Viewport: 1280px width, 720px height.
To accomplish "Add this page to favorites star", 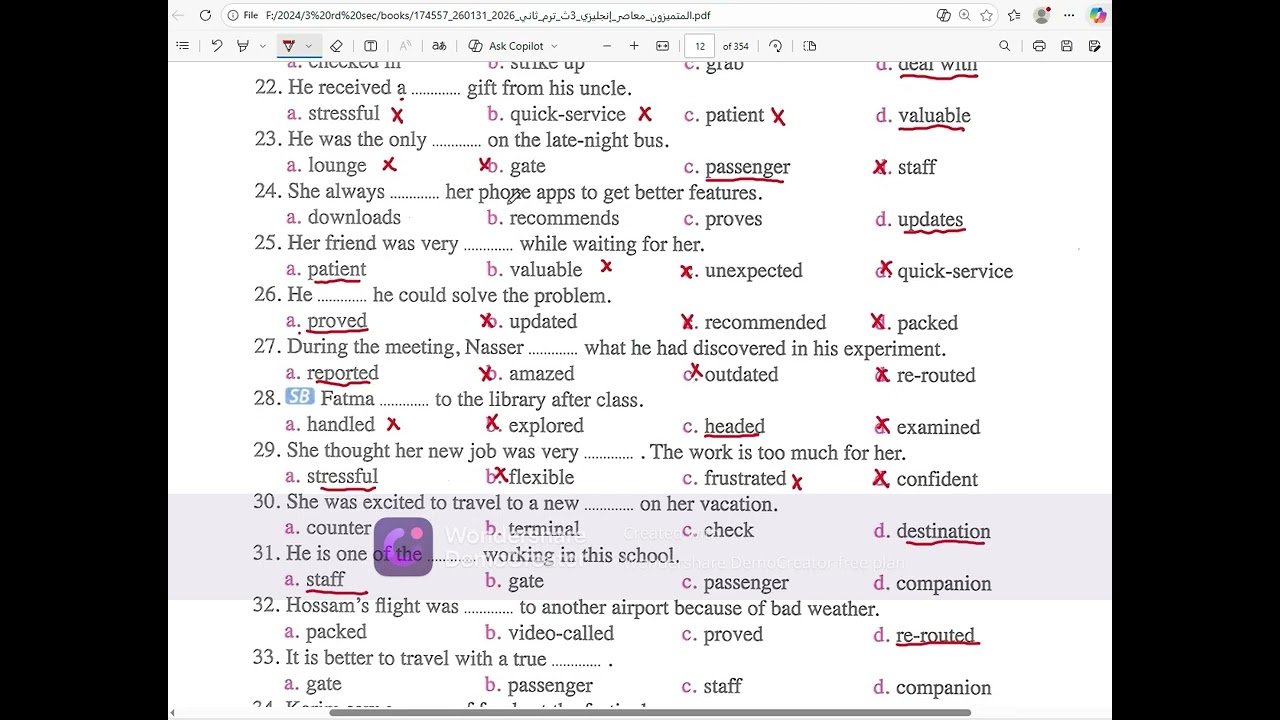I will [x=987, y=15].
